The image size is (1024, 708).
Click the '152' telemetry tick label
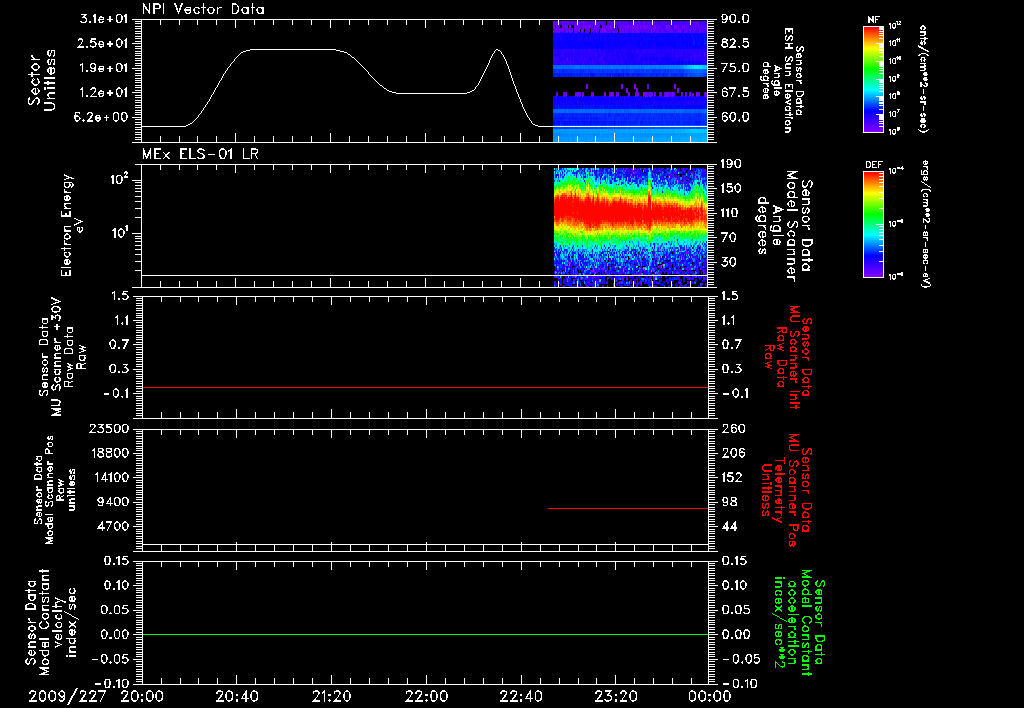point(732,477)
